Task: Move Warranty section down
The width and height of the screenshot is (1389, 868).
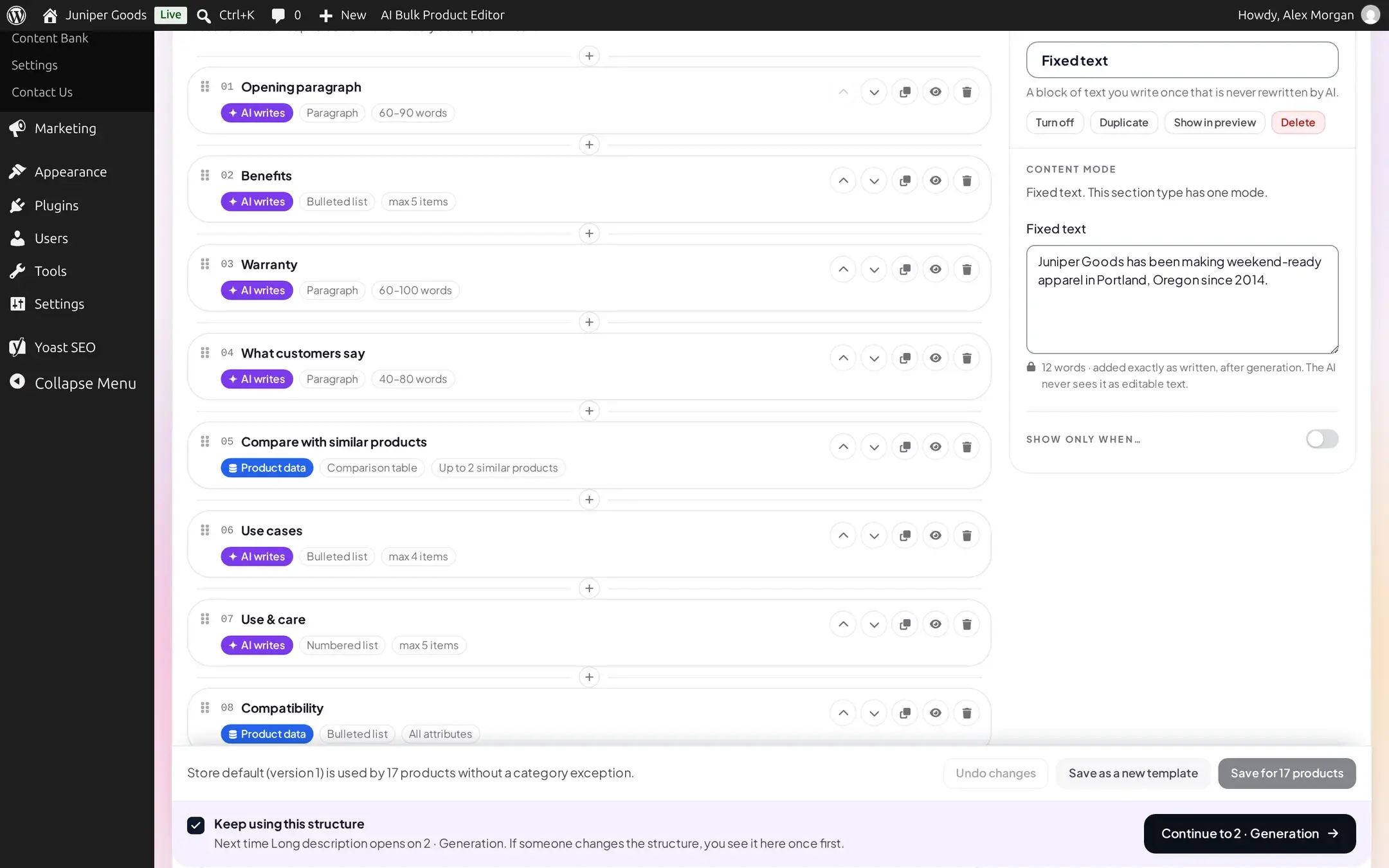Action: coord(874,269)
